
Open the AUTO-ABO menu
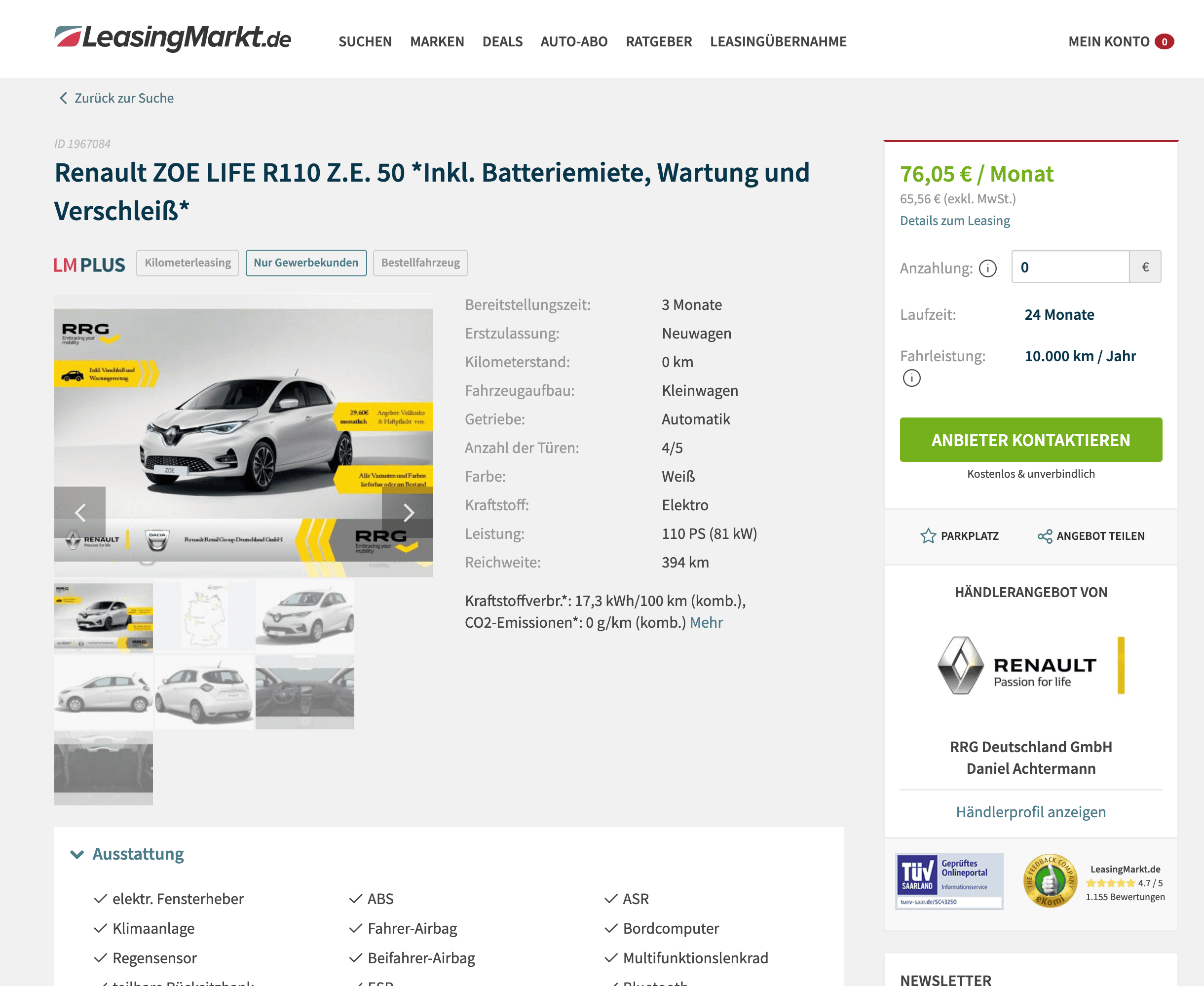tap(574, 41)
